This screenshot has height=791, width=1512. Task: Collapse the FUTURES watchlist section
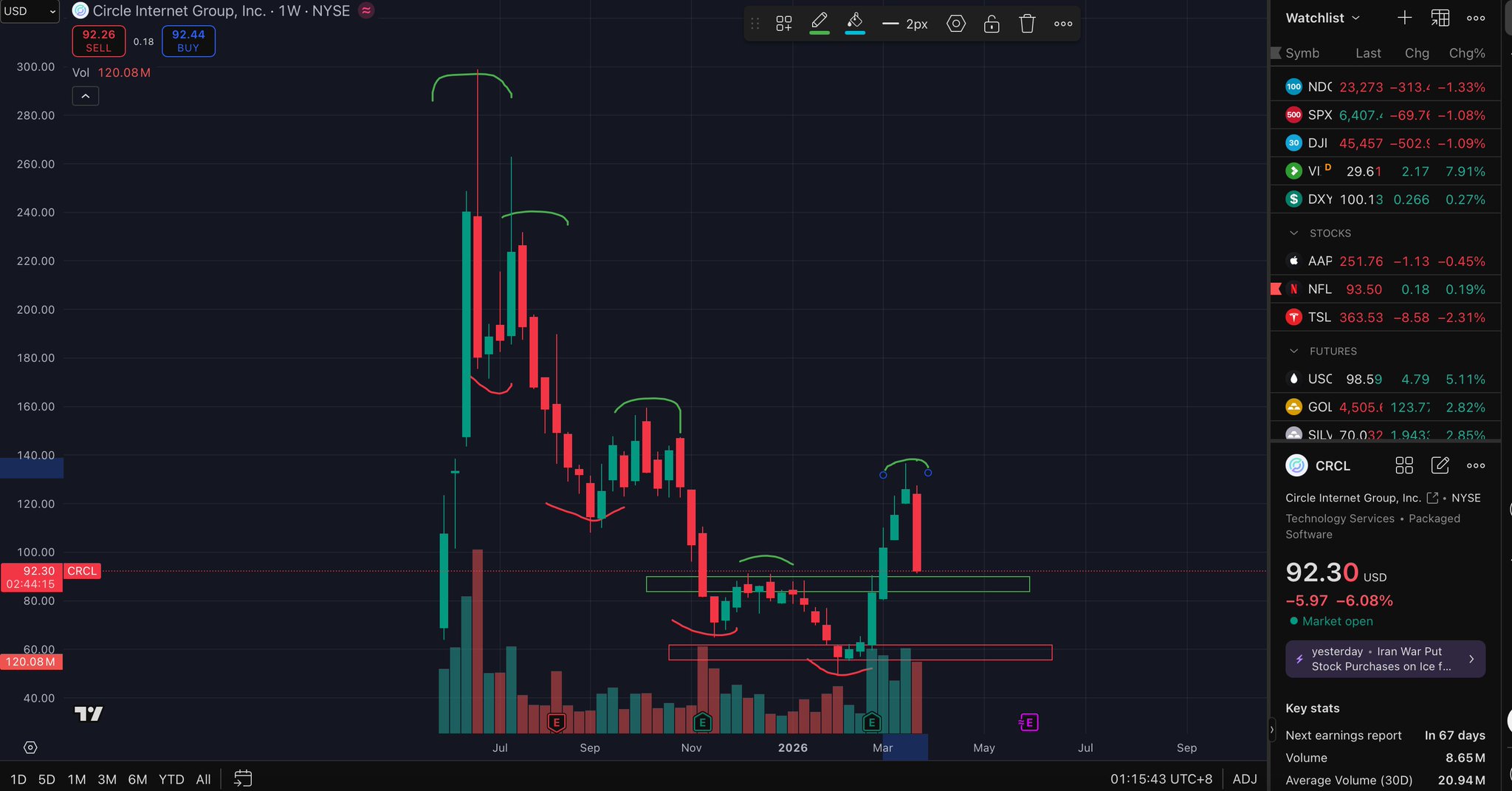coord(1293,352)
